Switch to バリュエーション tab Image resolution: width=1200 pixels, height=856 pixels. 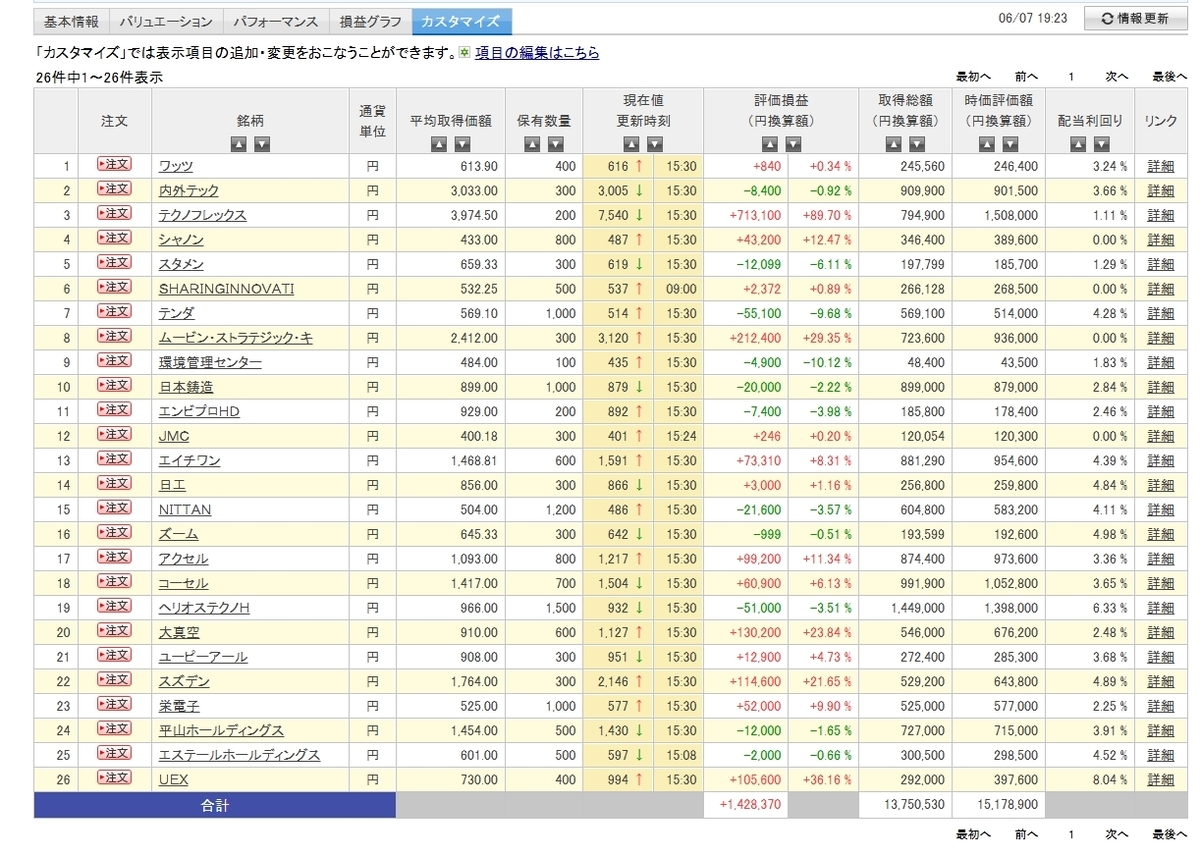pos(166,21)
